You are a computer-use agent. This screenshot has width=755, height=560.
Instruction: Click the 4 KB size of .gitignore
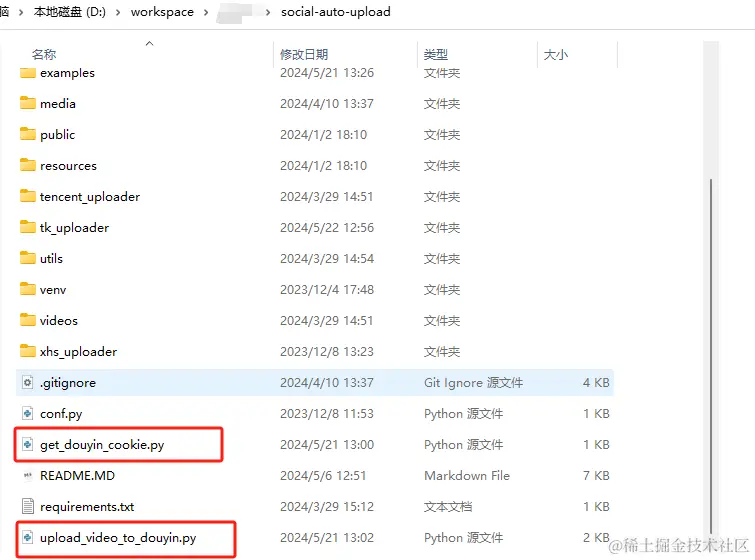click(x=596, y=382)
